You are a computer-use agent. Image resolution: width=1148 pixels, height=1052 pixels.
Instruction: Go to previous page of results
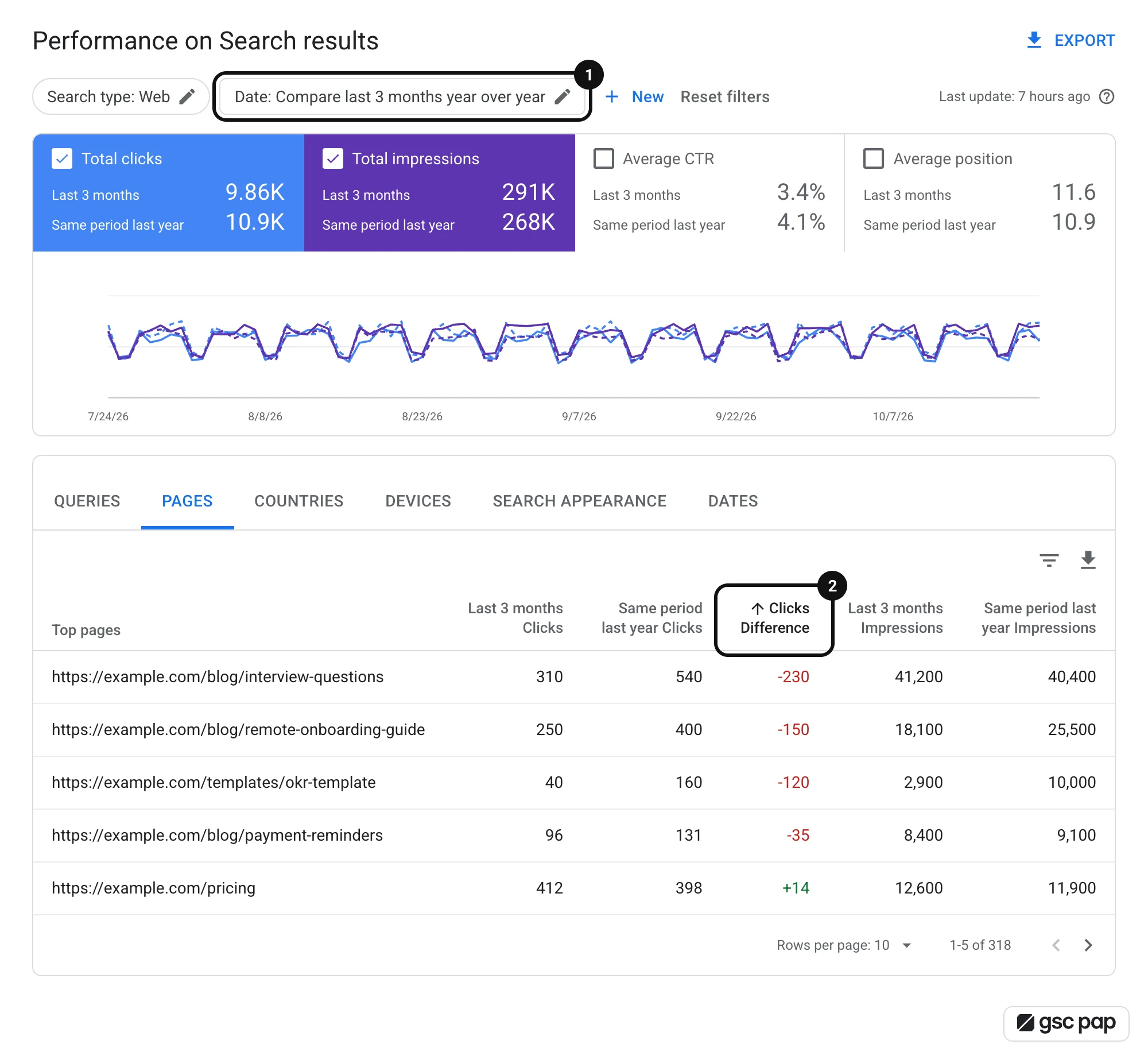(1056, 945)
